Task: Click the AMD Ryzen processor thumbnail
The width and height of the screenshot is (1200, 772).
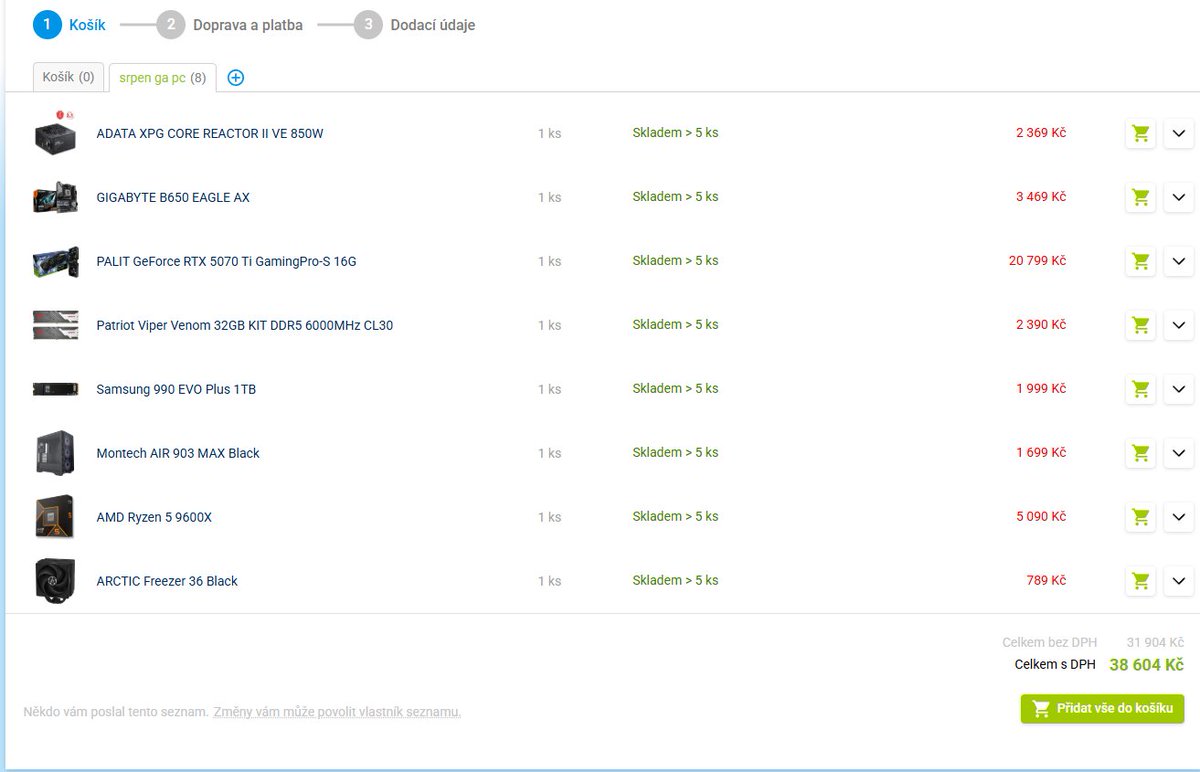Action: tap(55, 517)
